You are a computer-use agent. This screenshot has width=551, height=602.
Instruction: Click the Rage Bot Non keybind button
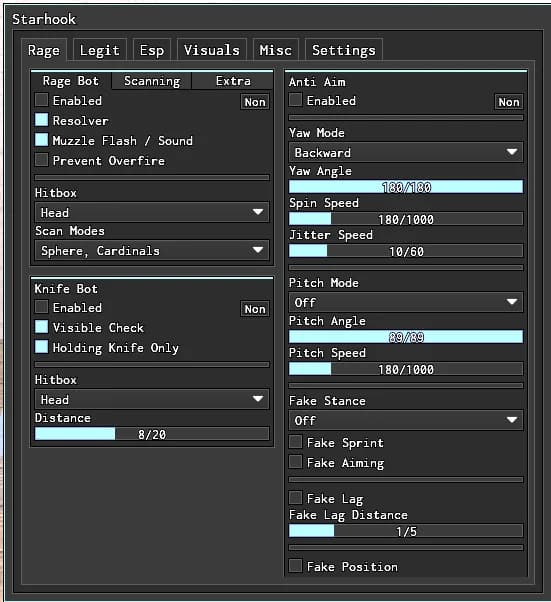coord(255,102)
